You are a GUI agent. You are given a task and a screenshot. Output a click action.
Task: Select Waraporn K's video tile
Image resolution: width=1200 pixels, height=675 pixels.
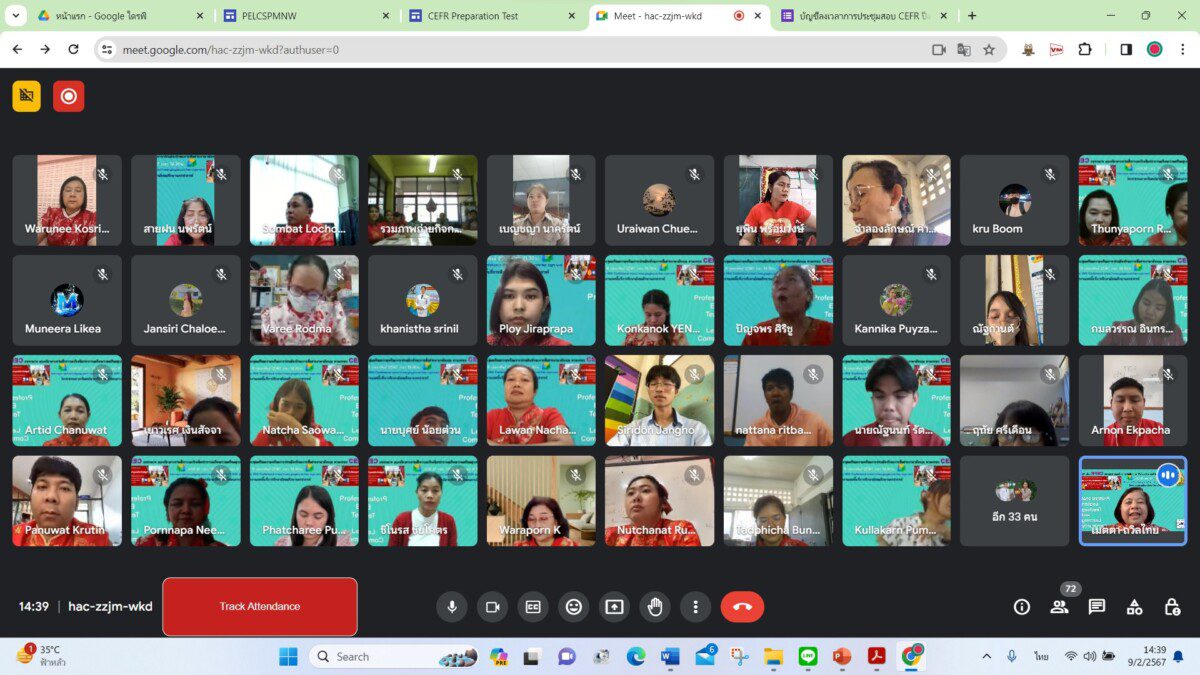pos(541,501)
